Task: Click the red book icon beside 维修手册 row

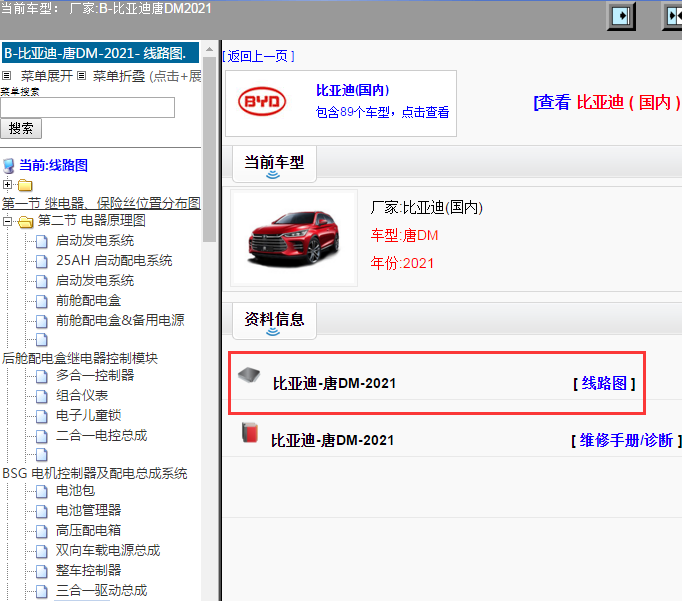Action: coord(250,432)
